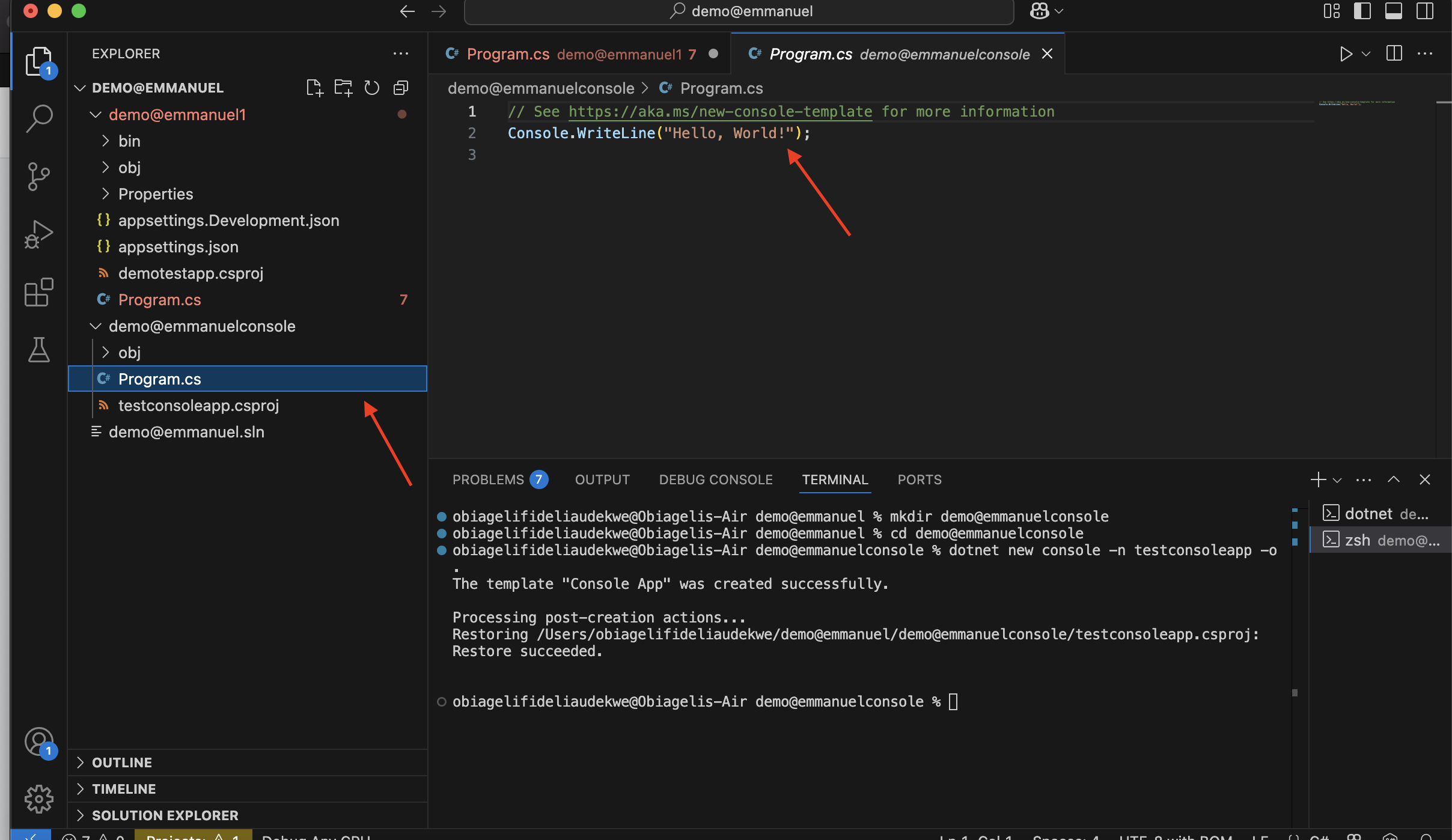Open editor more actions menu
Image resolution: width=1452 pixels, height=840 pixels.
(1425, 54)
